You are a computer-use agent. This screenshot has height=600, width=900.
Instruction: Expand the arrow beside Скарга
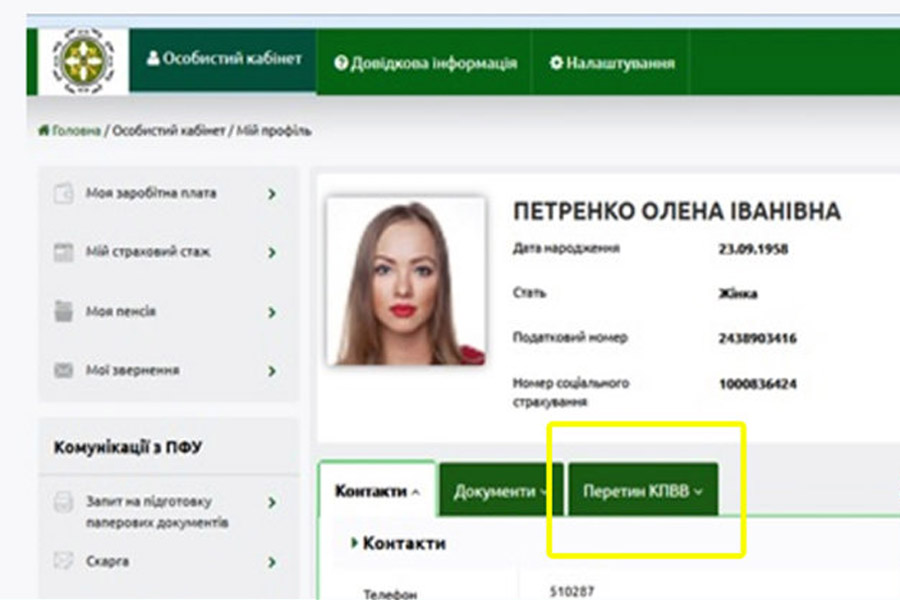pos(272,563)
